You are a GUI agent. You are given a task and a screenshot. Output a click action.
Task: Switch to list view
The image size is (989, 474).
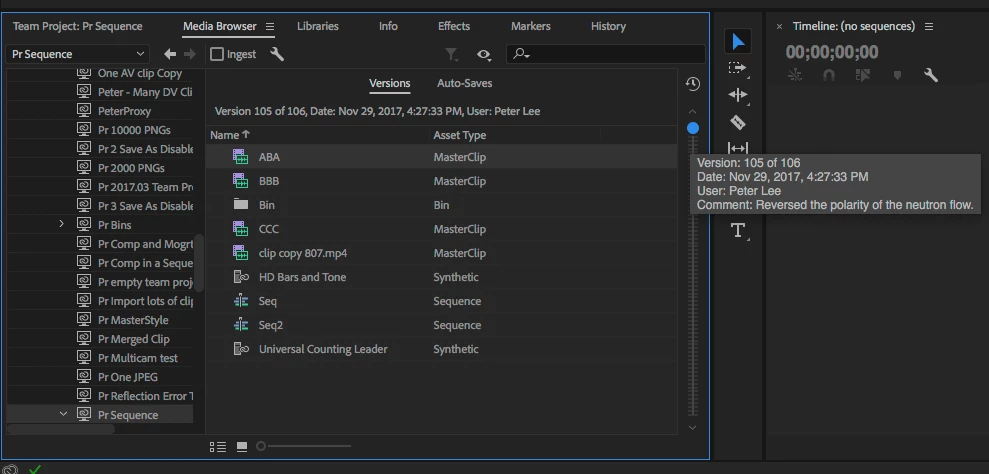click(218, 447)
